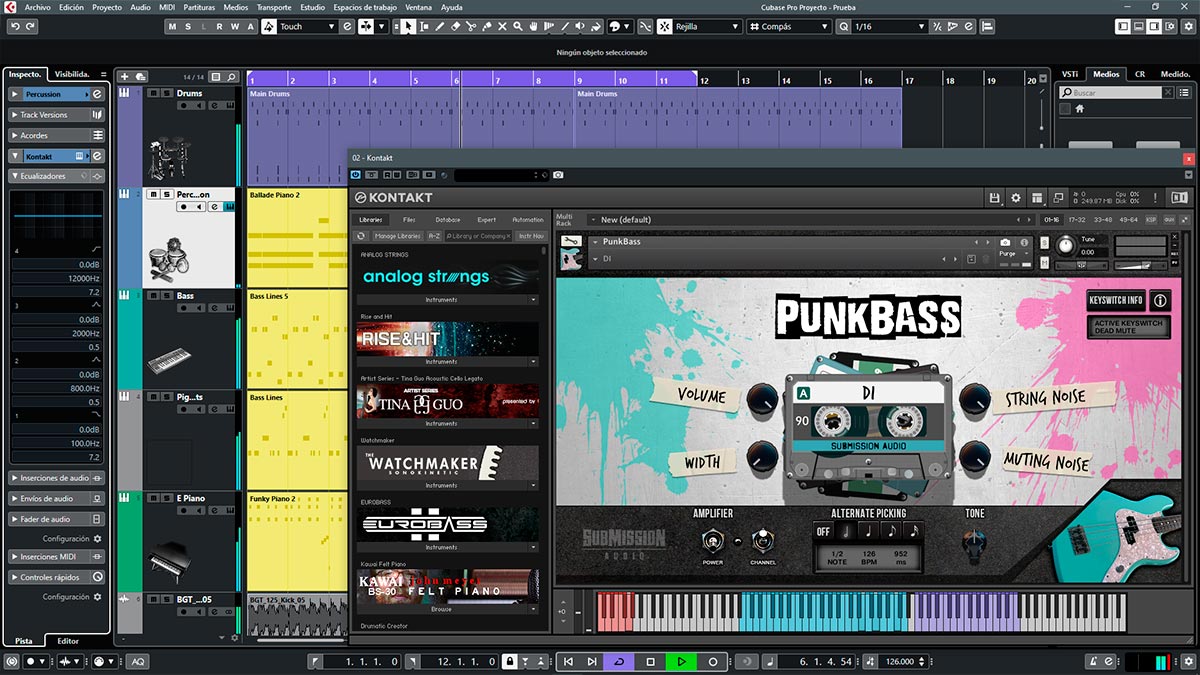This screenshot has height=675, width=1200.
Task: Toggle global Read R automation button
Action: [219, 26]
